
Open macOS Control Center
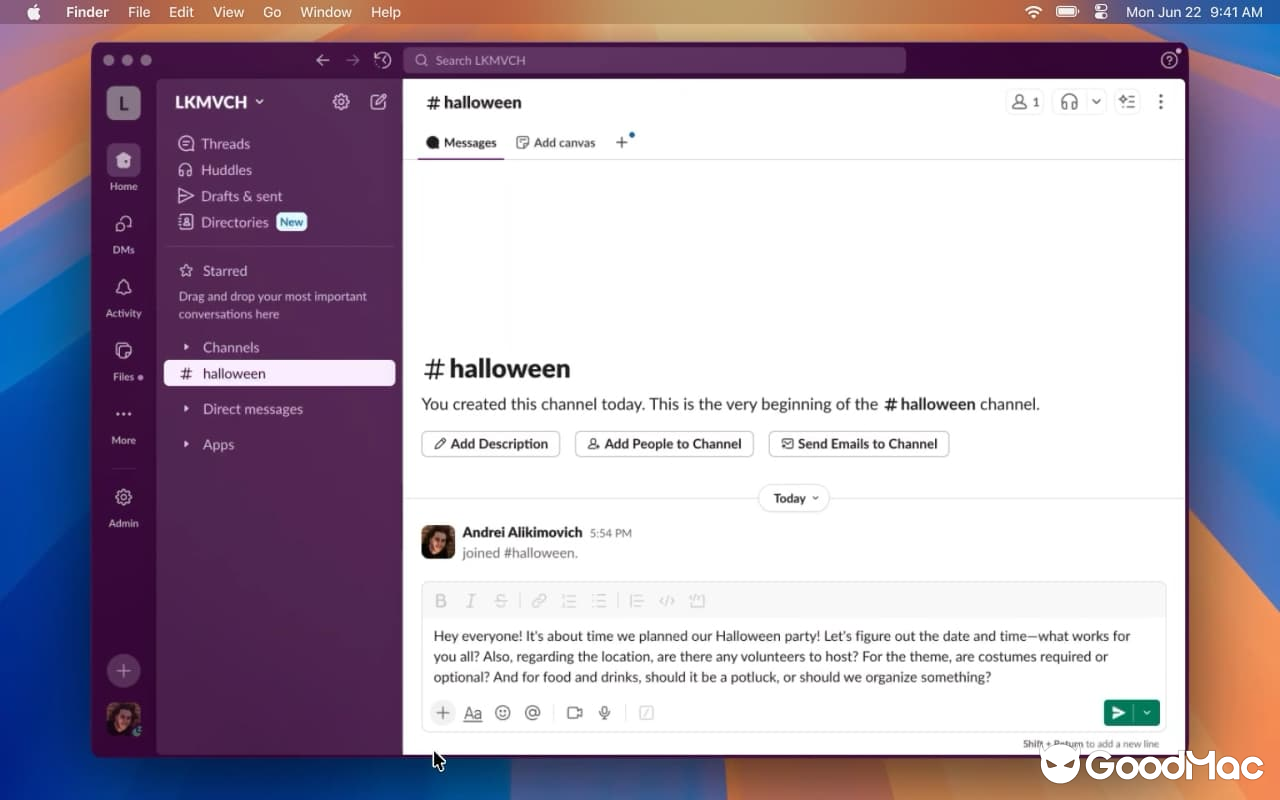1102,12
